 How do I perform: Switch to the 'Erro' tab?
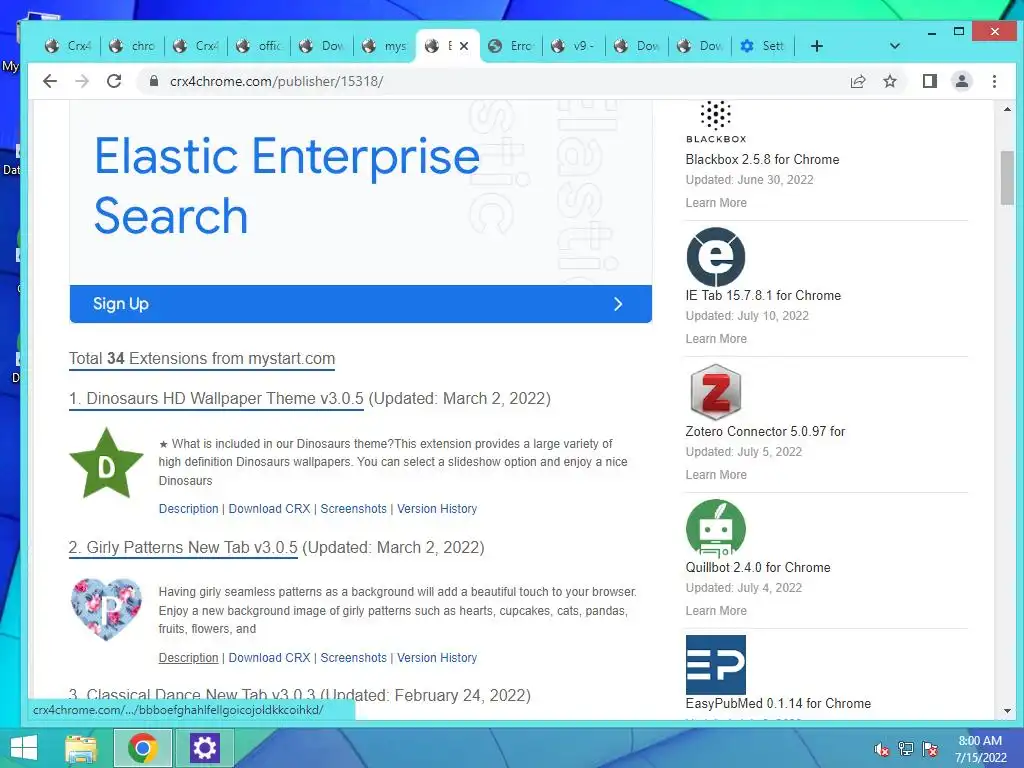[511, 46]
